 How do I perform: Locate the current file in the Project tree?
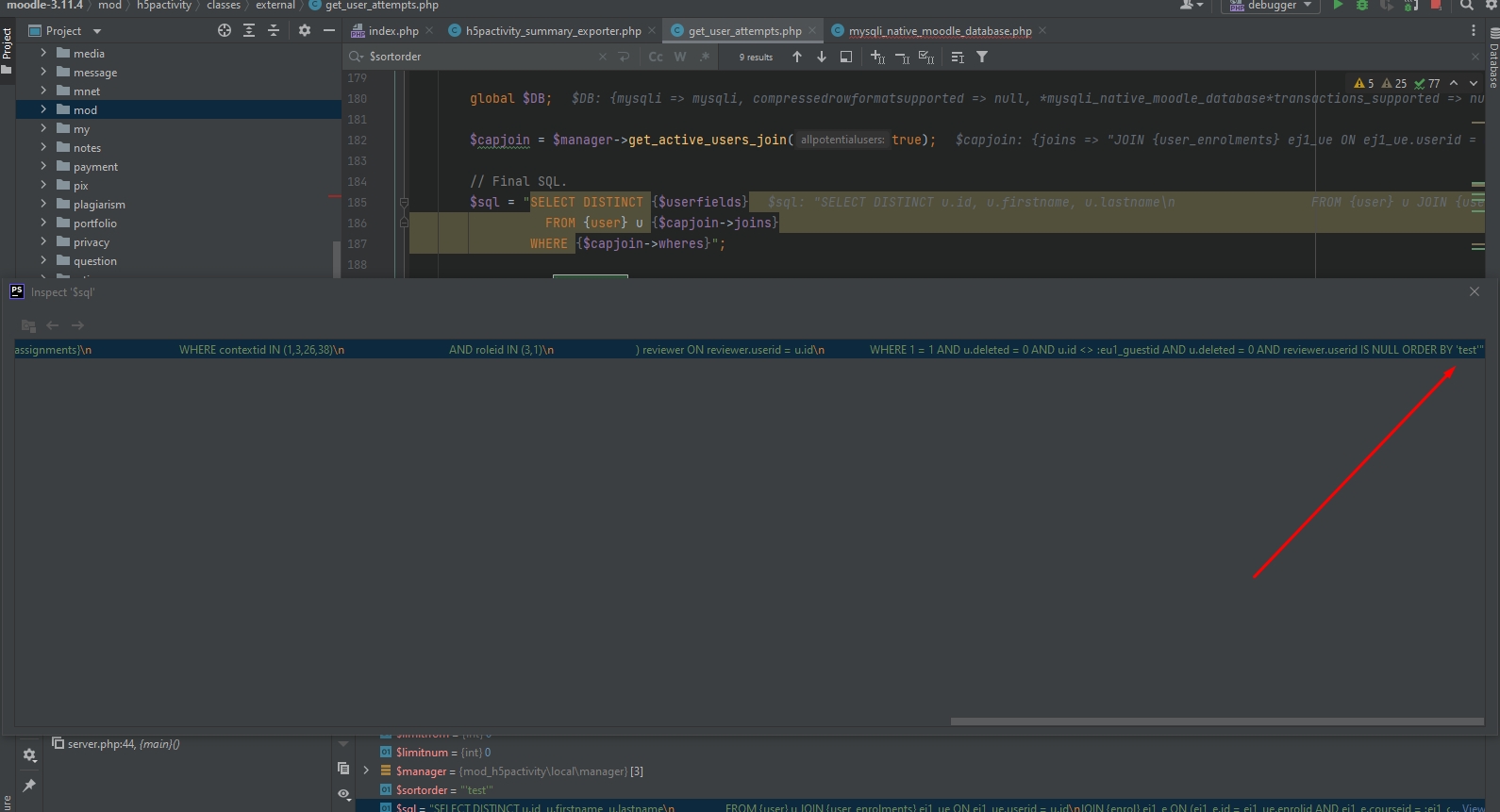coord(225,30)
